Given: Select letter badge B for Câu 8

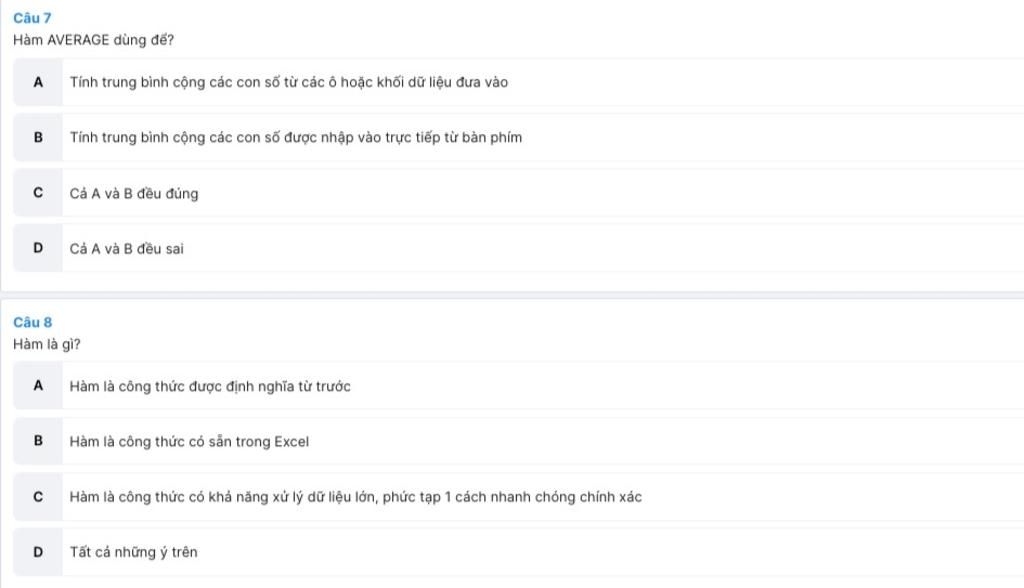Looking at the screenshot, I should click(38, 441).
